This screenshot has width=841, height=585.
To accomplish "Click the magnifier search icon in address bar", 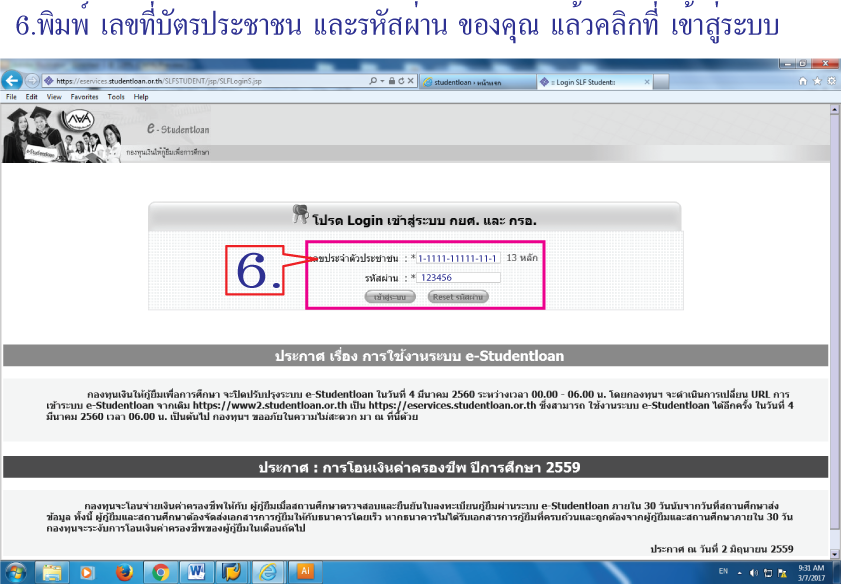I will coord(373,81).
